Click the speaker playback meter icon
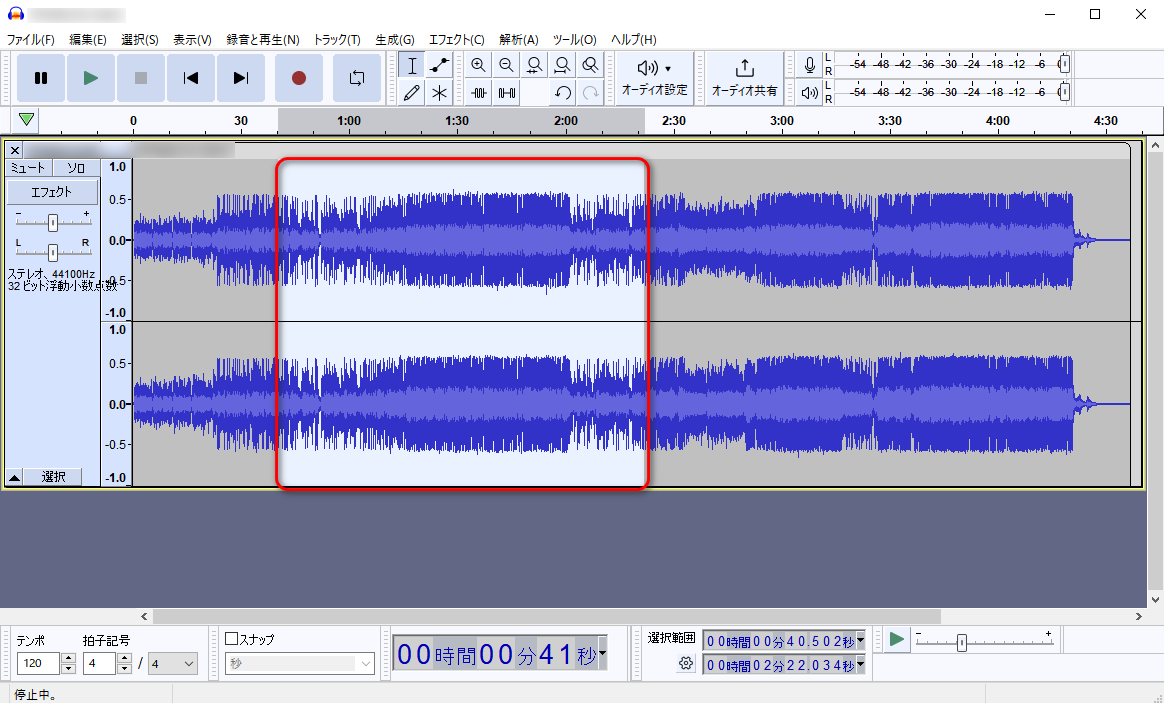This screenshot has height=703, width=1164. tap(810, 93)
